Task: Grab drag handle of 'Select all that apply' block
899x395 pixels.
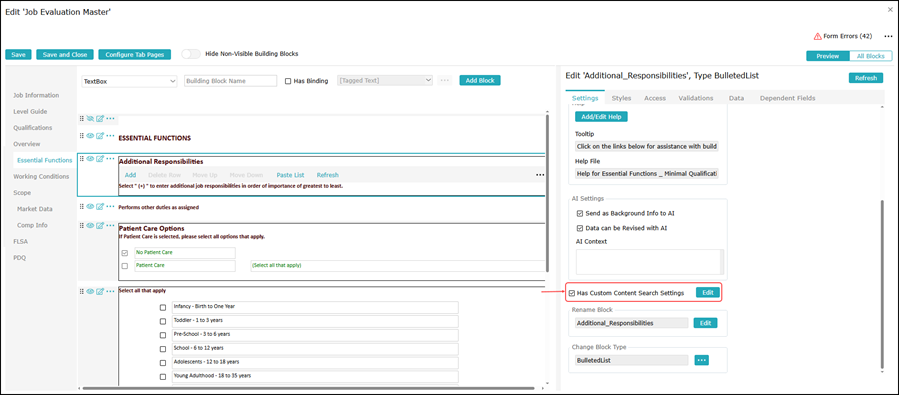Action: 81,291
